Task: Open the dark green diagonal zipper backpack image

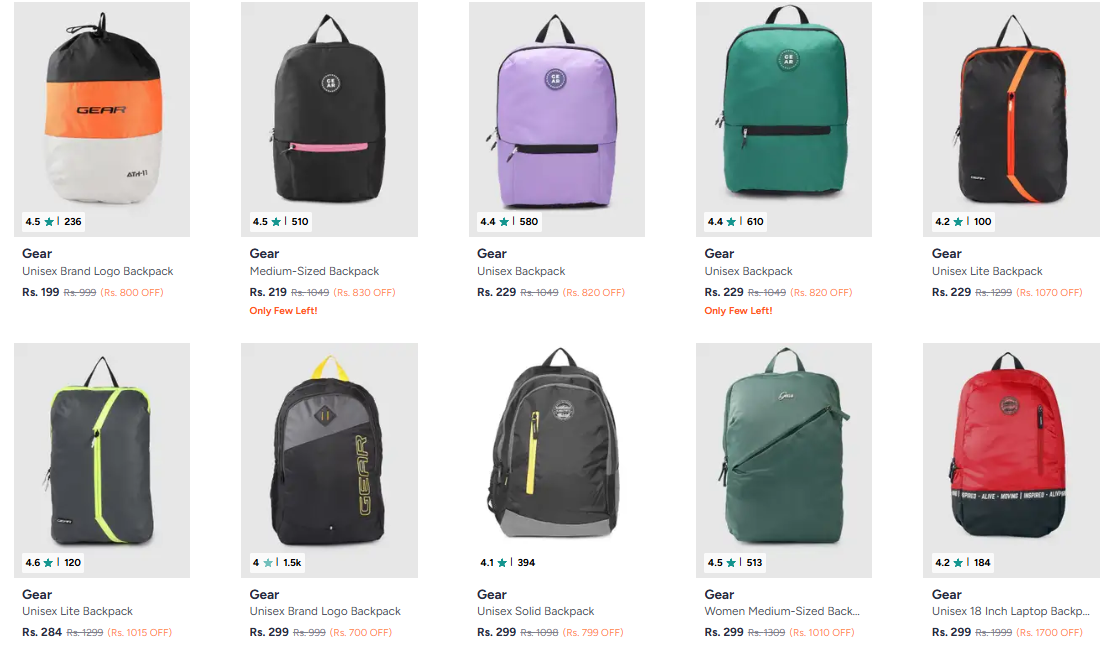Action: click(x=784, y=460)
